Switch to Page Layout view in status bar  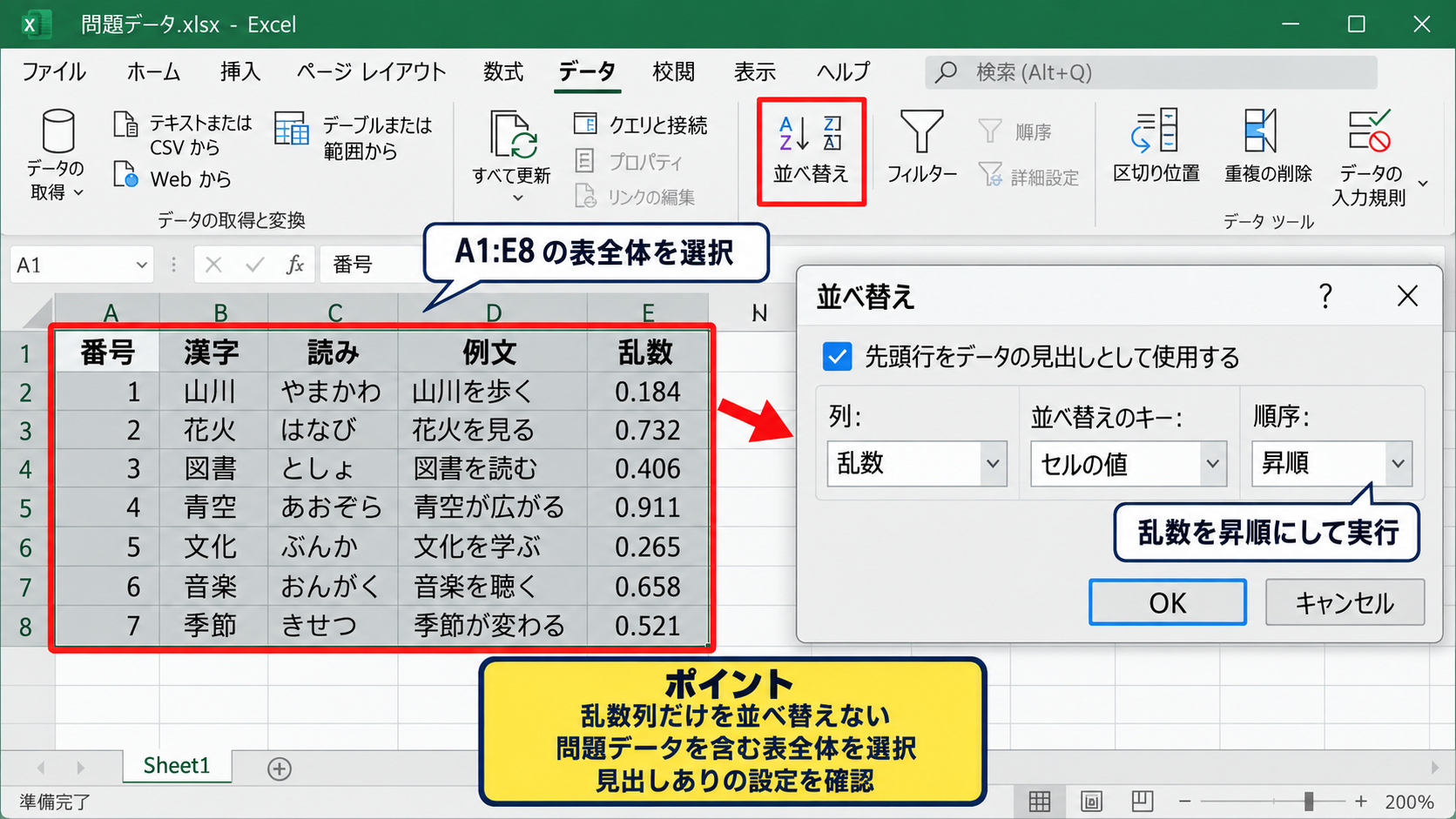tap(1091, 801)
